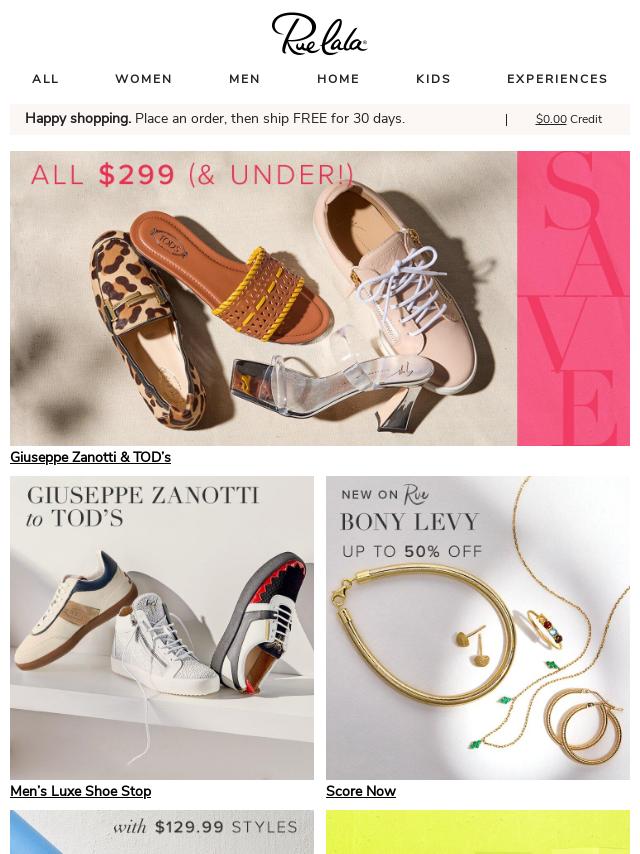Click the leopard print loafer

click(147, 330)
